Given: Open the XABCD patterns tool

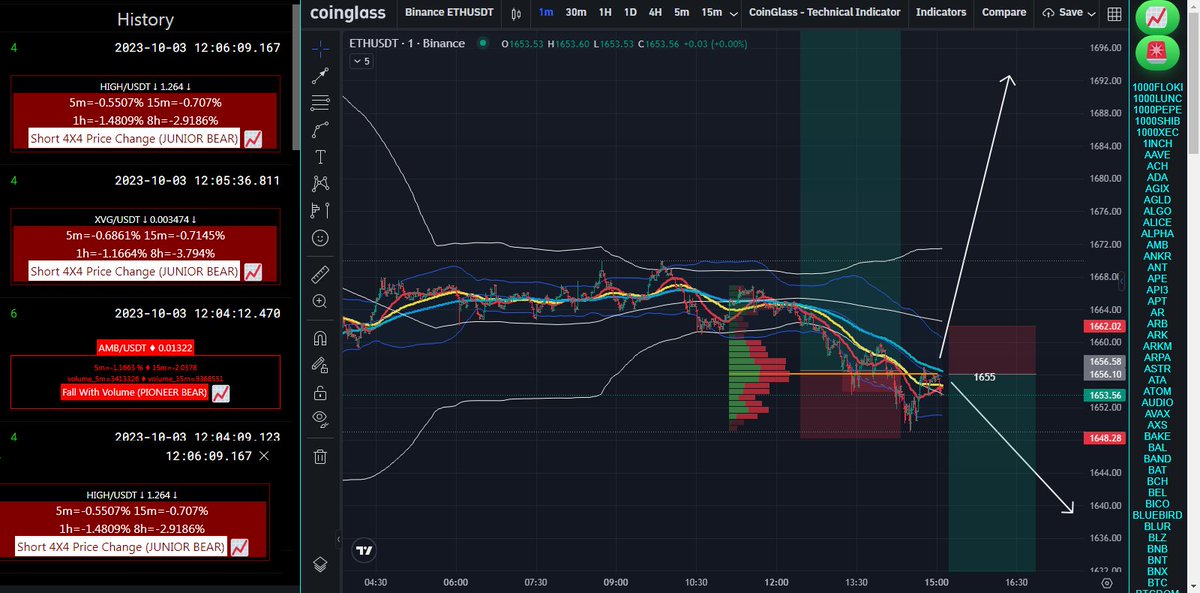Looking at the screenshot, I should click(x=320, y=183).
